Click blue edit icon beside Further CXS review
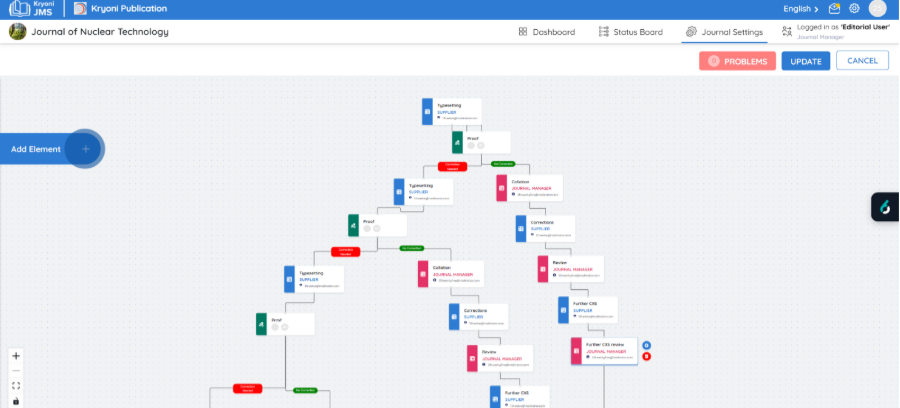This screenshot has width=900, height=408. point(646,345)
